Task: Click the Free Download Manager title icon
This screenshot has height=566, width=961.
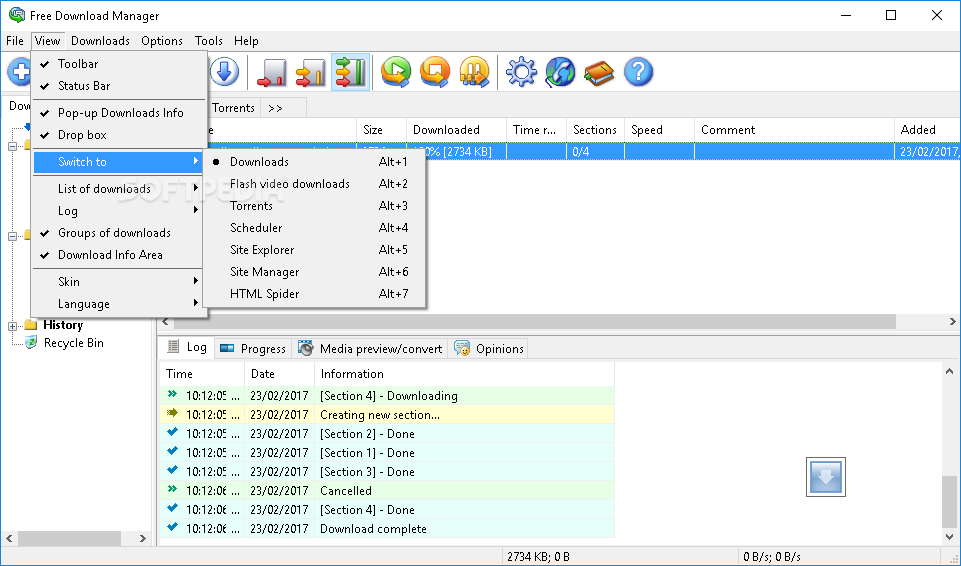Action: pyautogui.click(x=17, y=15)
